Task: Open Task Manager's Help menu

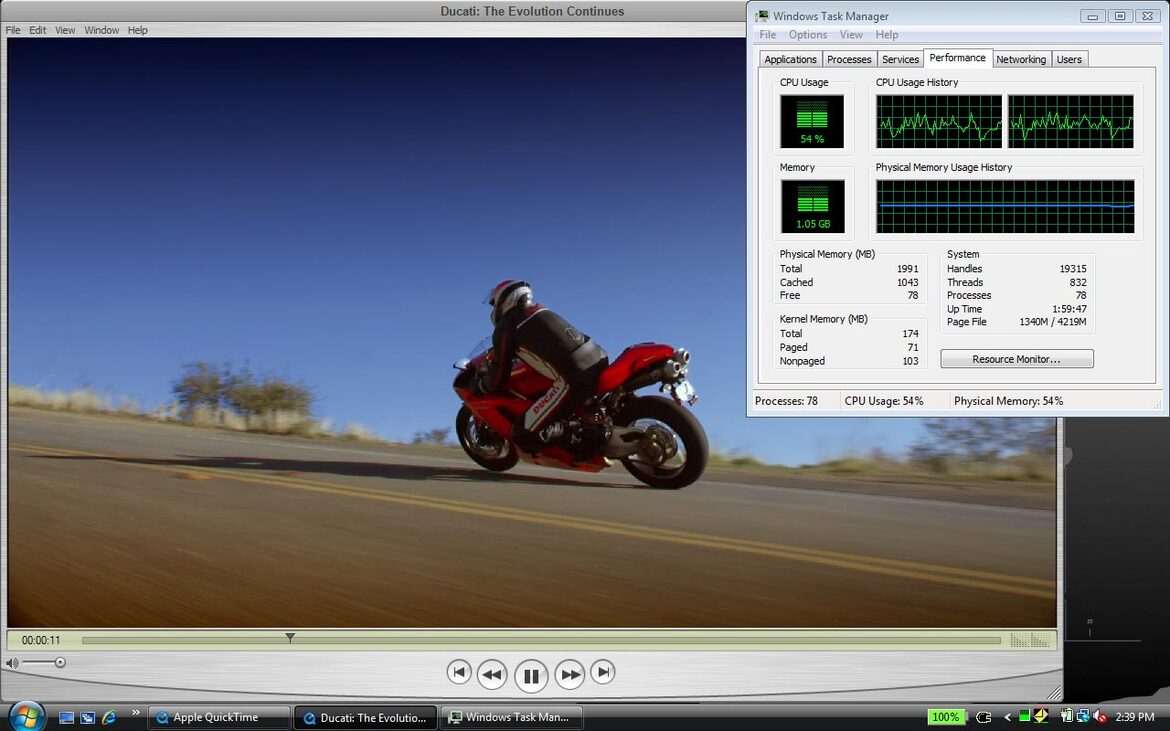Action: [x=887, y=35]
